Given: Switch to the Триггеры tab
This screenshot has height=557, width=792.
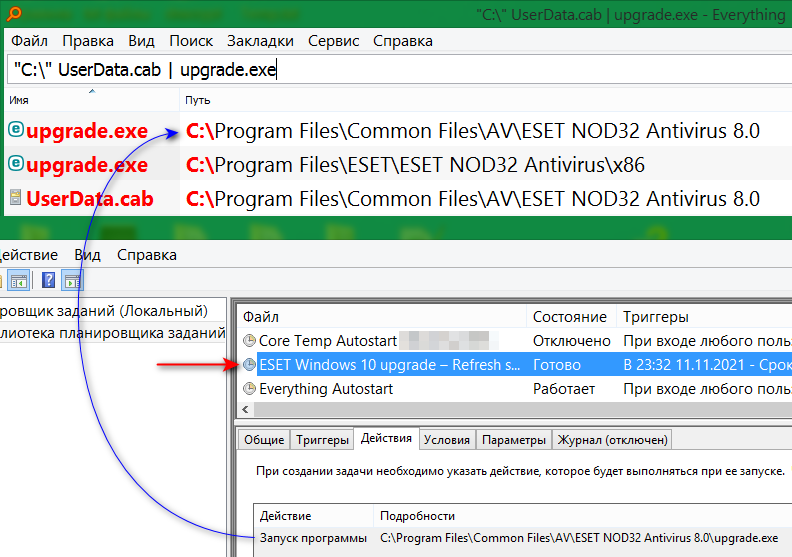Looking at the screenshot, I should pyautogui.click(x=322, y=440).
